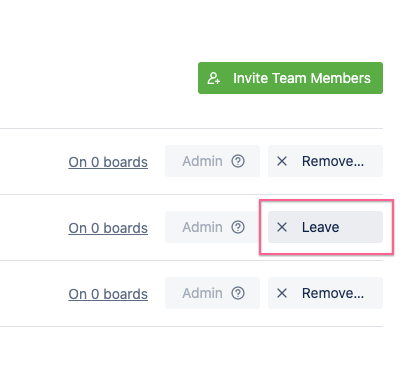The height and width of the screenshot is (373, 414).
Task: Click the X icon on the Leave button
Action: click(x=282, y=227)
